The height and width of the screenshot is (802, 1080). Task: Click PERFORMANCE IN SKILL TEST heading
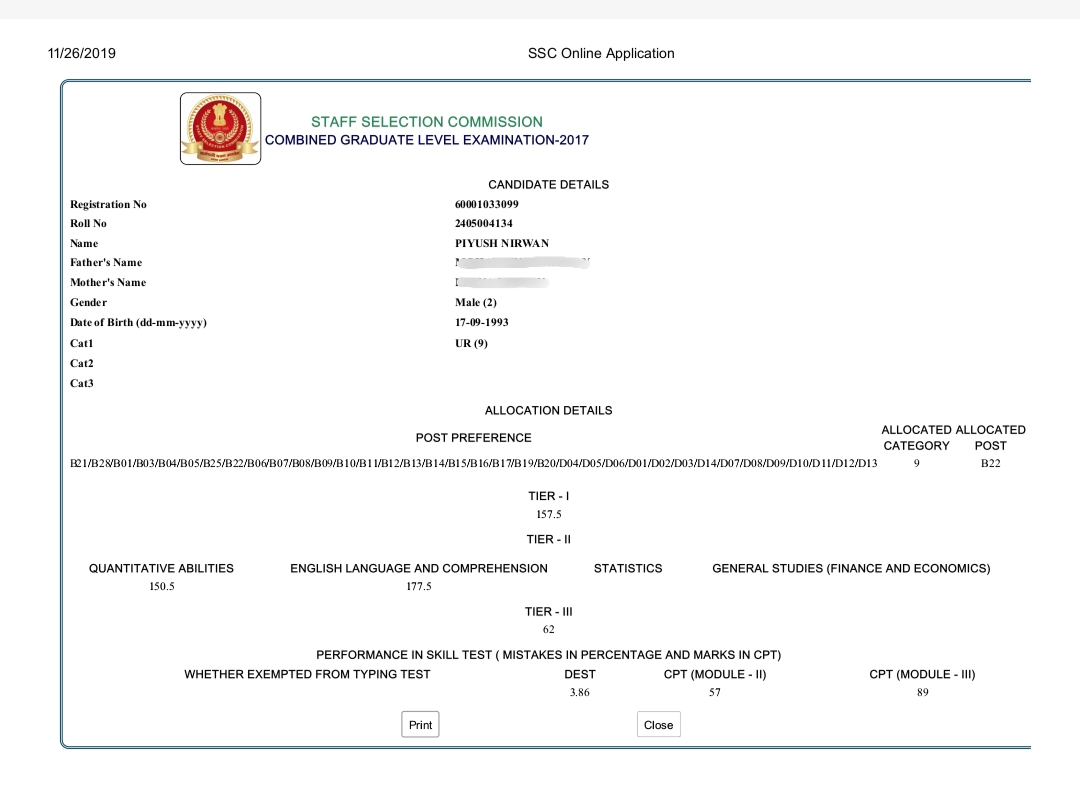point(549,655)
